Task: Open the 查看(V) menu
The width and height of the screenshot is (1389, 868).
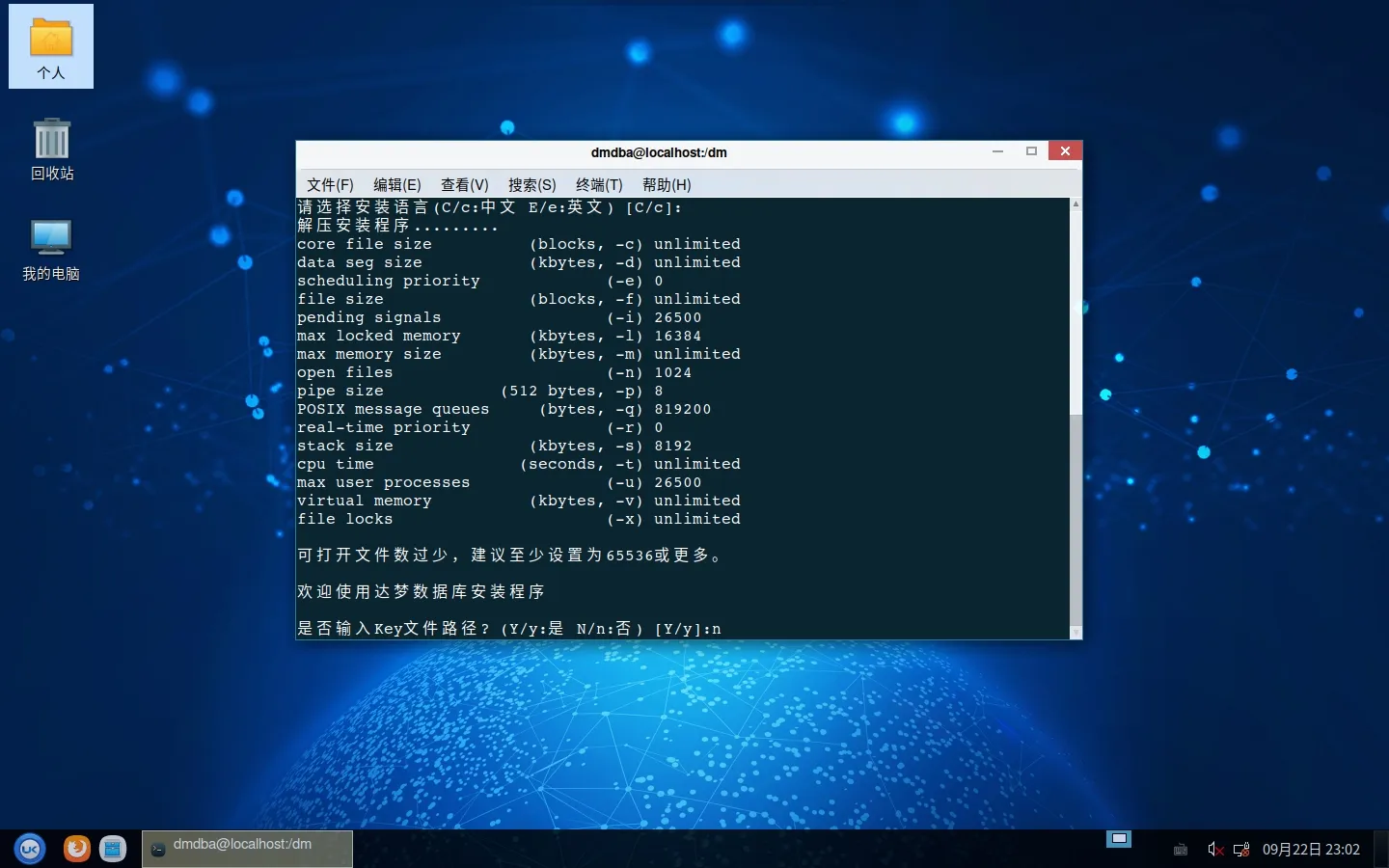Action: 464,184
